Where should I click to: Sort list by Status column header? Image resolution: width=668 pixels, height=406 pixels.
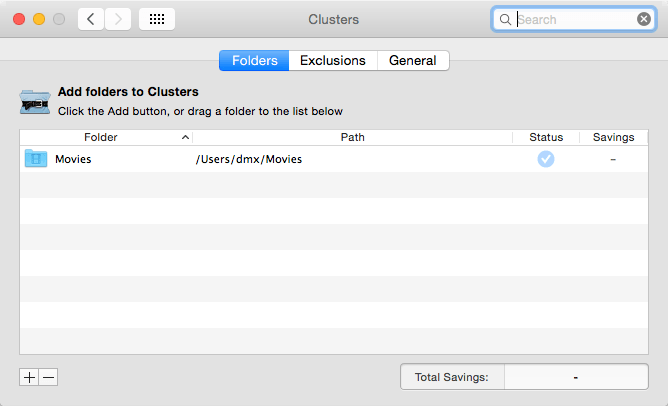546,137
